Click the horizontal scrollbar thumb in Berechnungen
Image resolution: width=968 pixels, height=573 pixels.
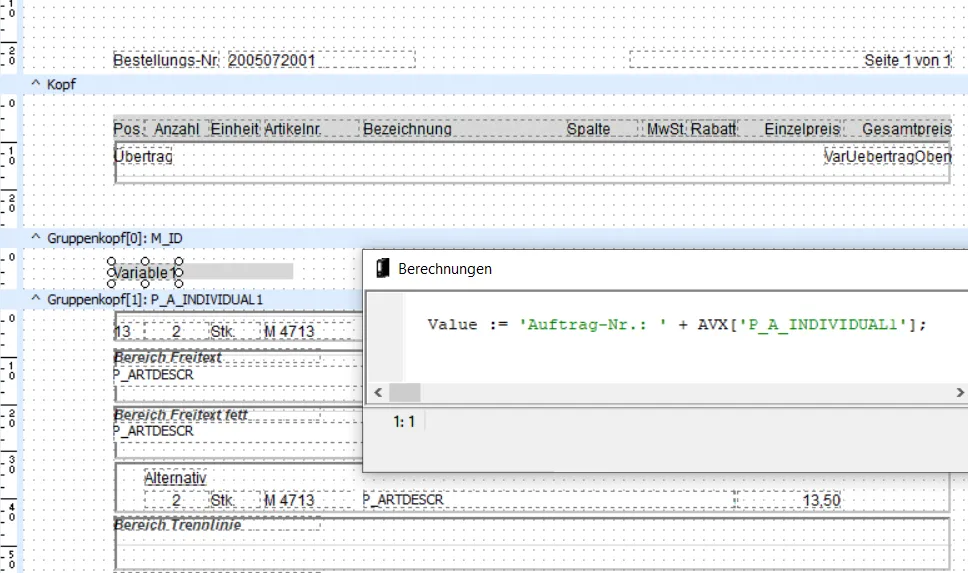tap(404, 392)
